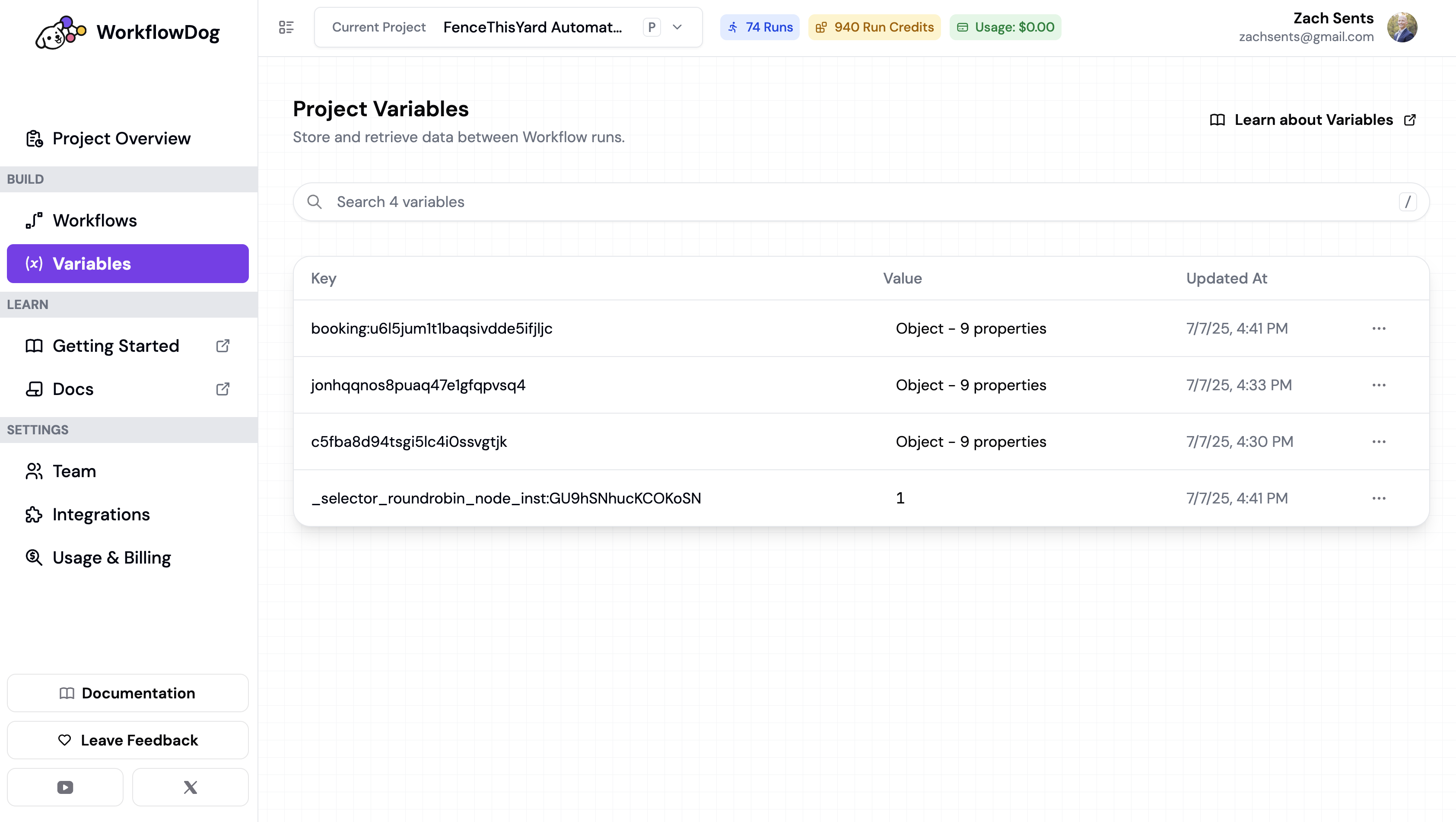Open Getting Started external link icon
The height and width of the screenshot is (822, 1456).
pos(223,346)
